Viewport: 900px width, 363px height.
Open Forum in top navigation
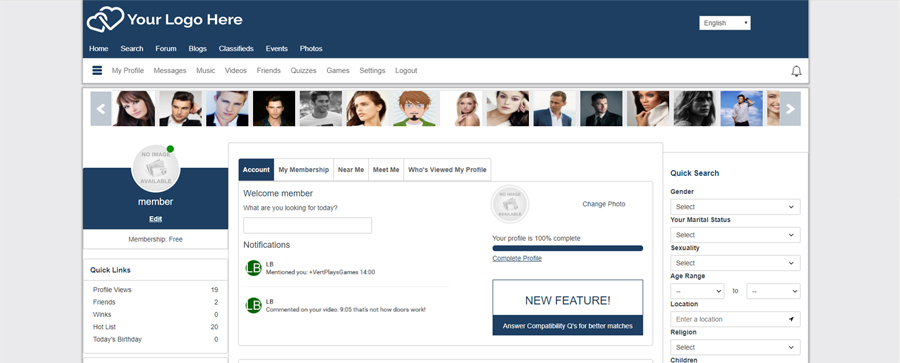pyautogui.click(x=166, y=49)
